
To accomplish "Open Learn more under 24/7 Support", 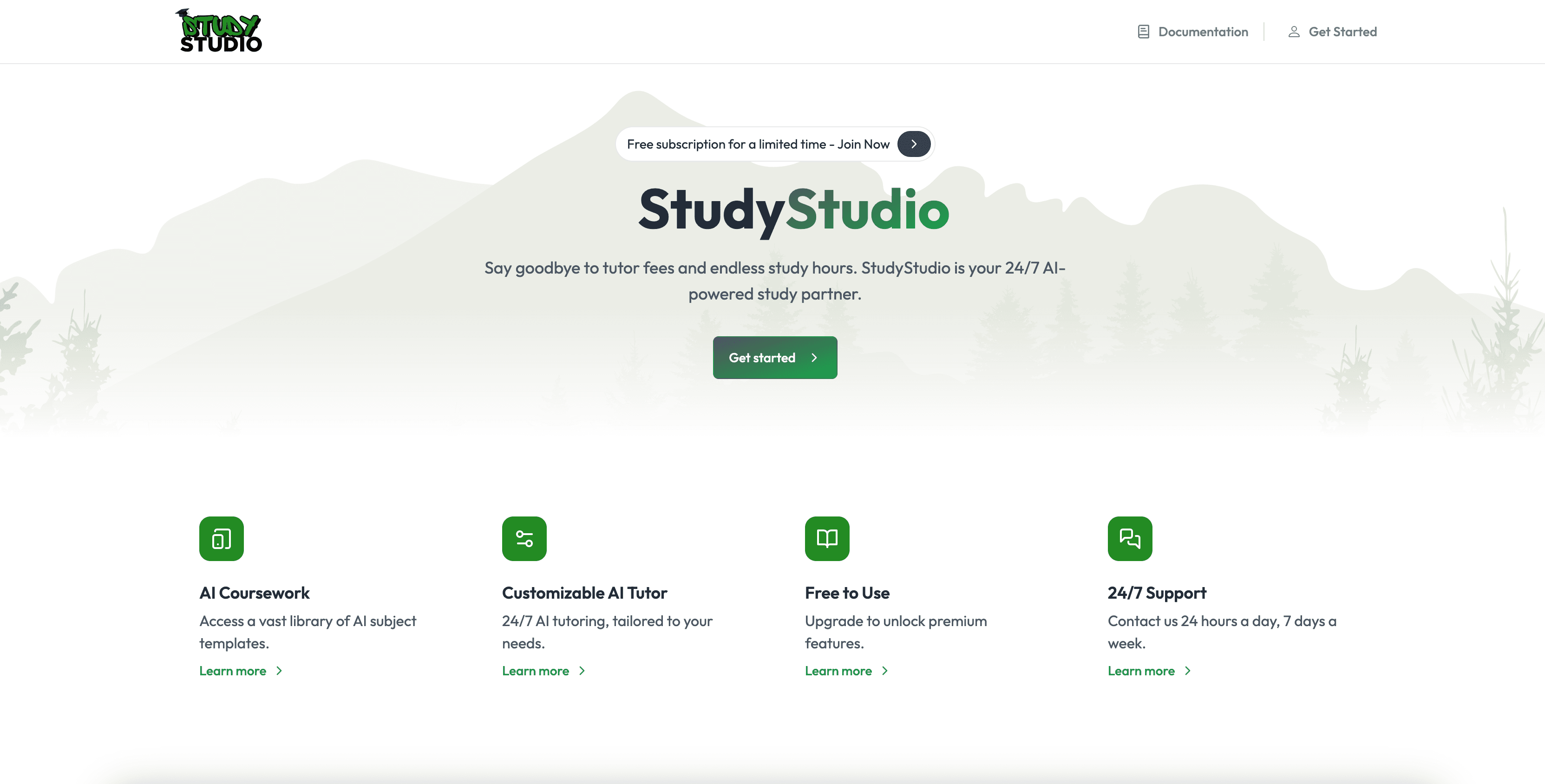I will coord(1141,671).
